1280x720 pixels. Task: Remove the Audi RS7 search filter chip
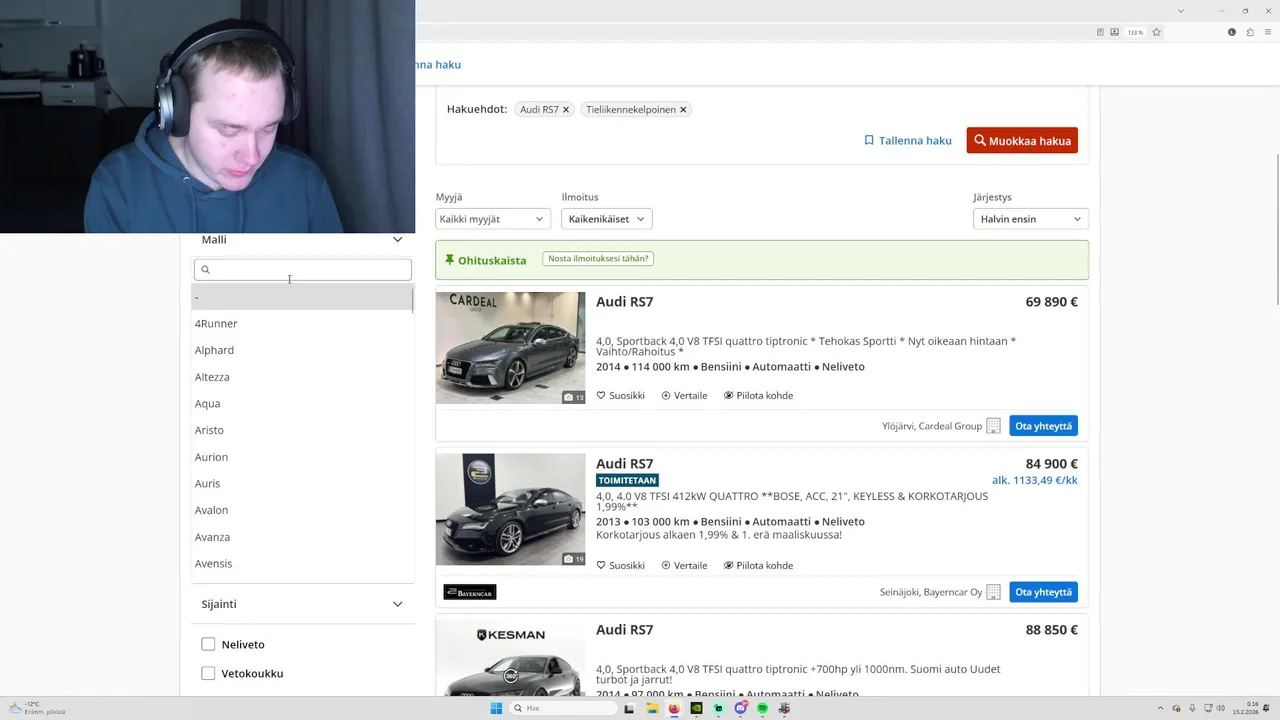click(565, 110)
